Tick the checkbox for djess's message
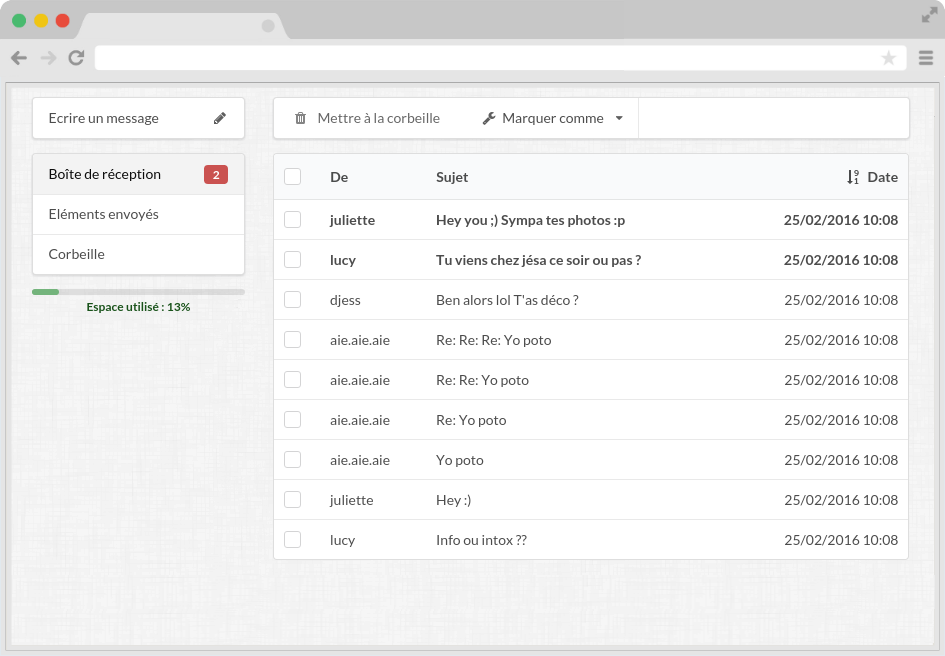 (x=292, y=300)
